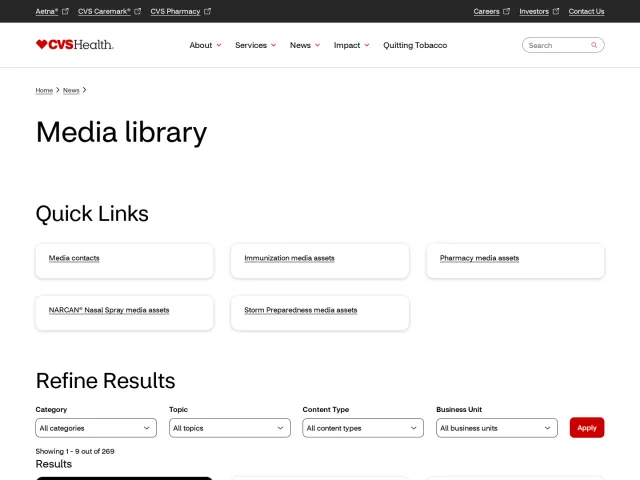
Task: Open NARCAN Nasal Spray media assets link
Action: click(x=109, y=310)
